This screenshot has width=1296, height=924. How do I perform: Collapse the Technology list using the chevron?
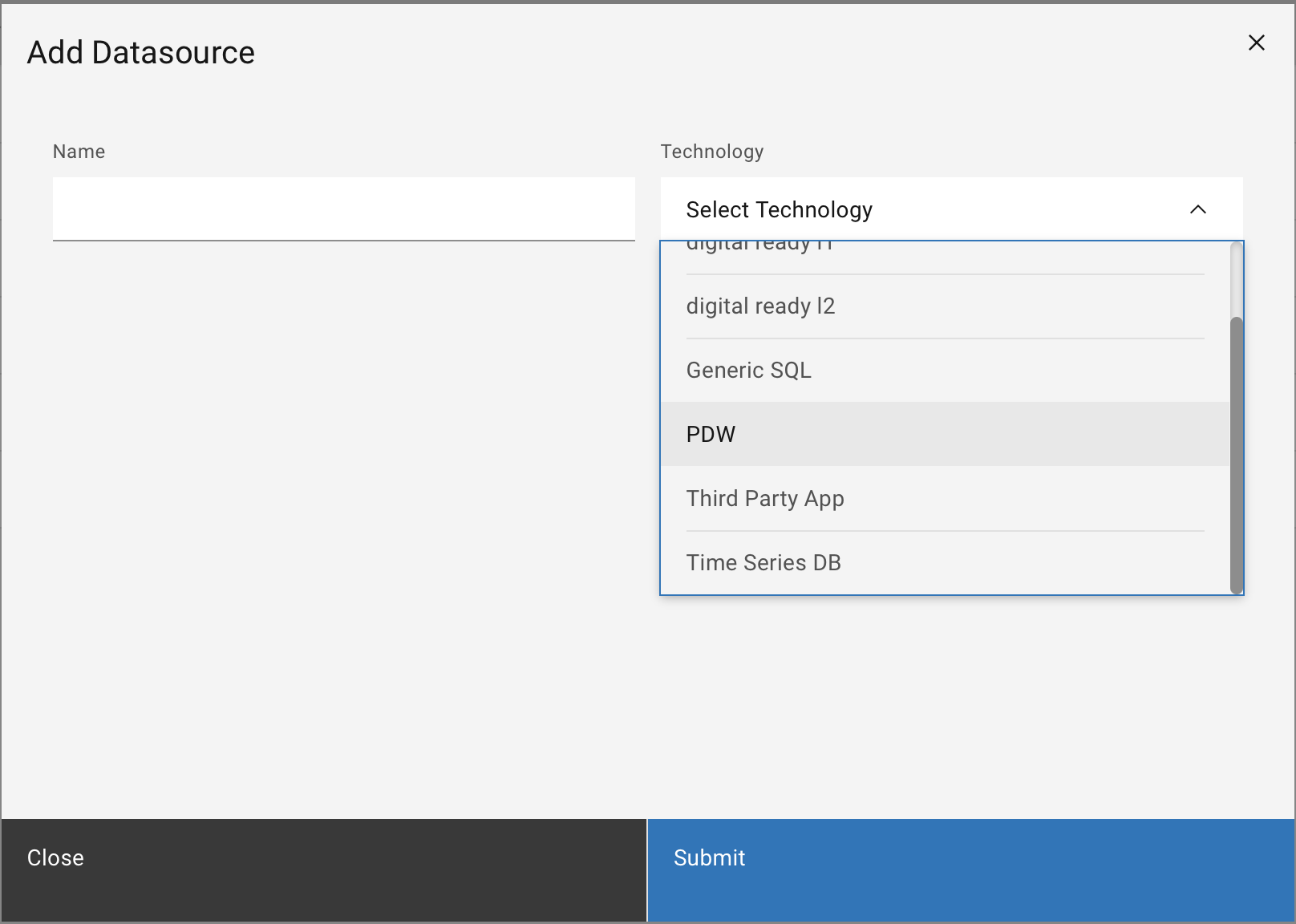point(1197,209)
